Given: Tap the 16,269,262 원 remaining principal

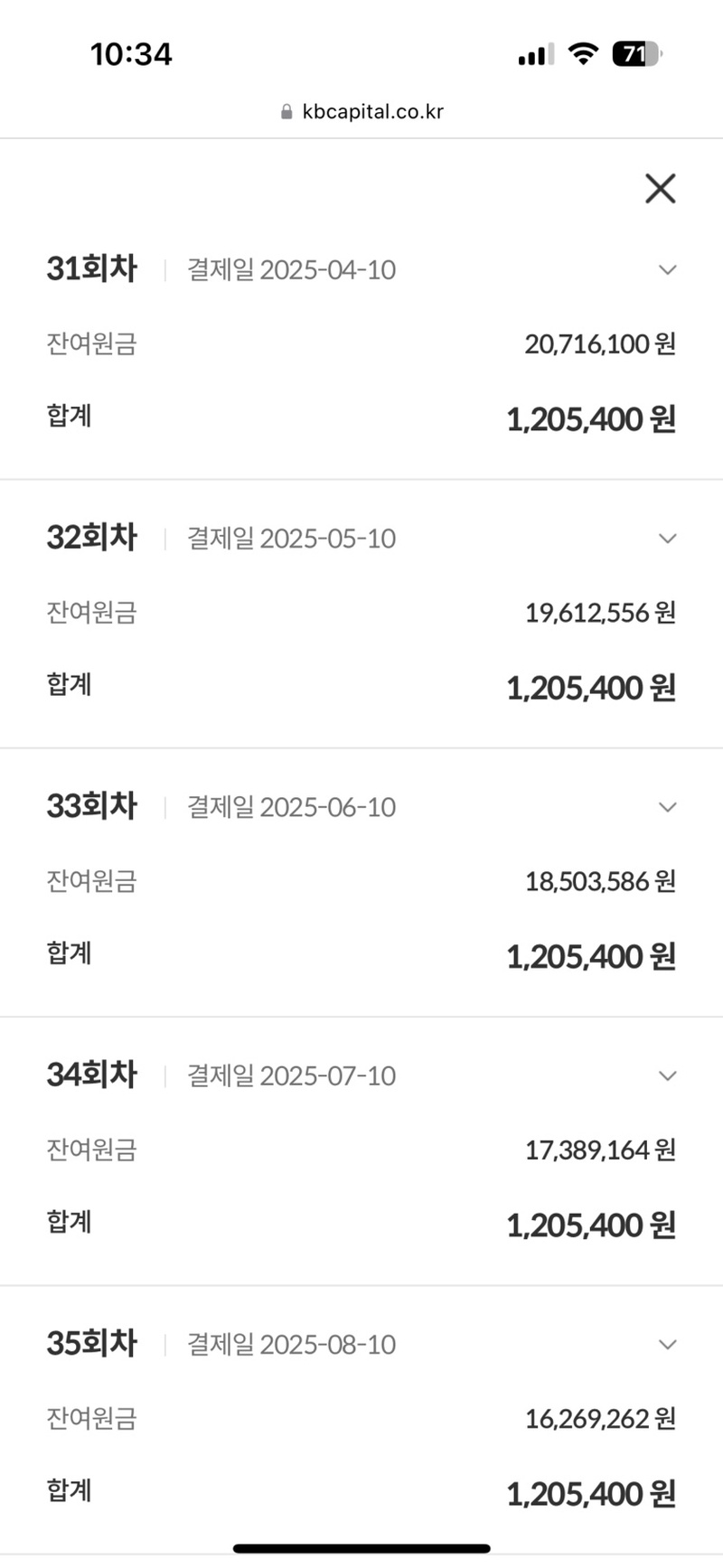Looking at the screenshot, I should tap(600, 1419).
